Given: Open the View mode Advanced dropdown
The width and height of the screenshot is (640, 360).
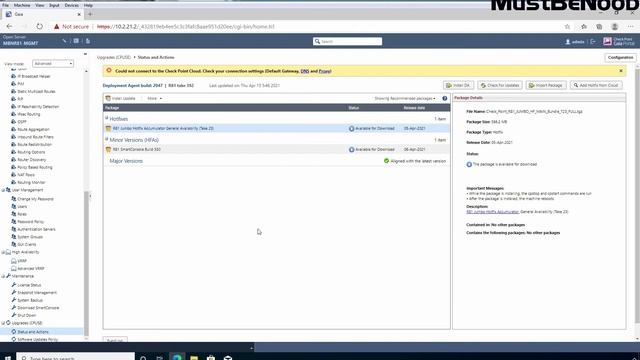Looking at the screenshot, I should pyautogui.click(x=53, y=64).
